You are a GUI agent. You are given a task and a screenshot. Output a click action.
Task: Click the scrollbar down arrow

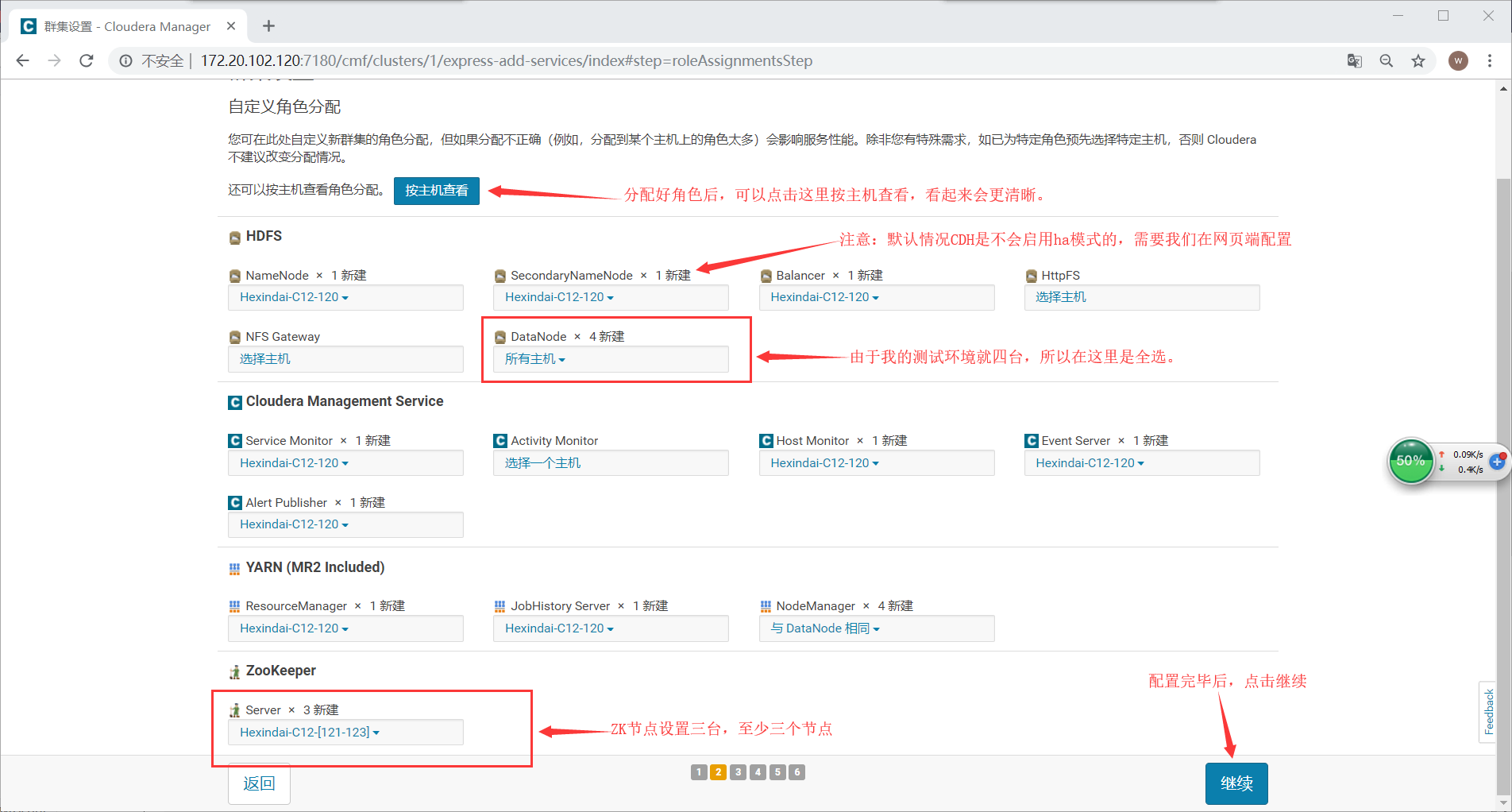click(1503, 803)
